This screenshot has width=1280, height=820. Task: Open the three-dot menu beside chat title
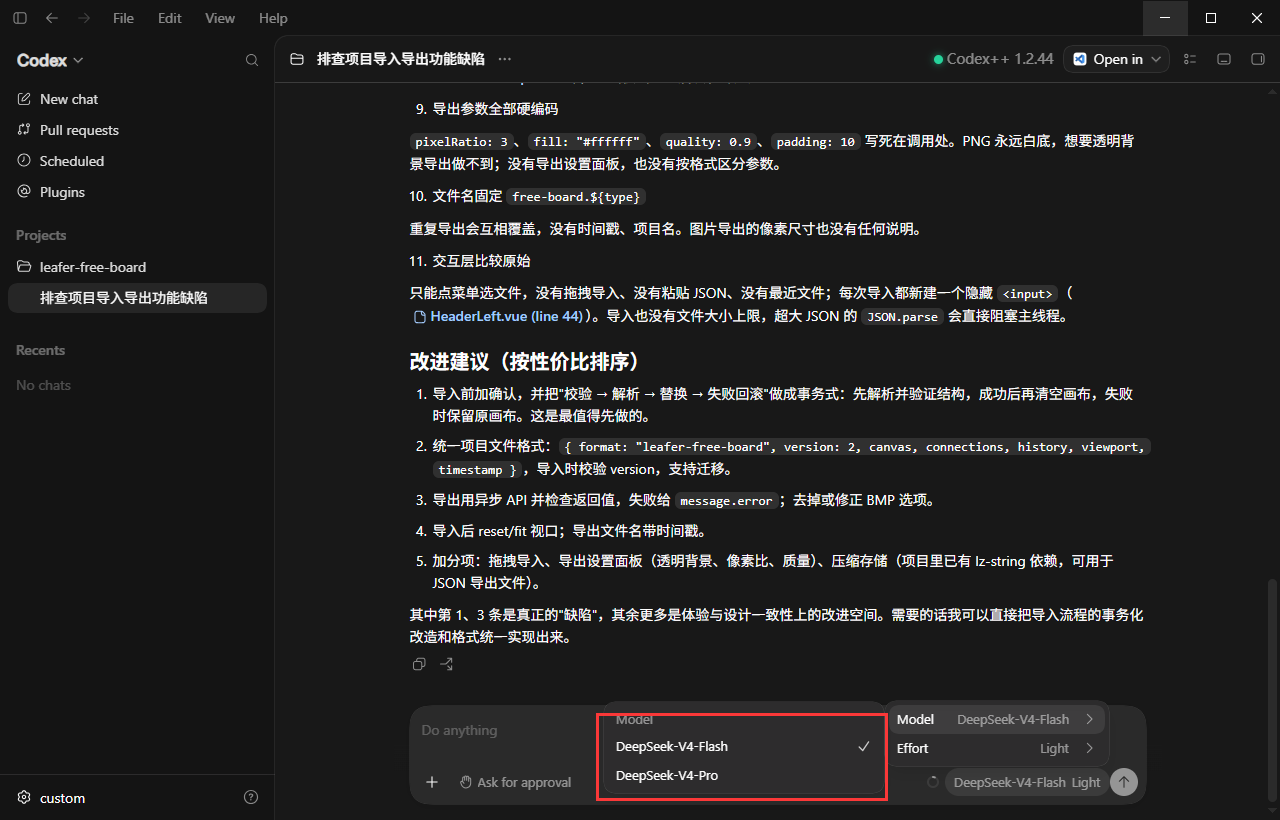point(504,59)
